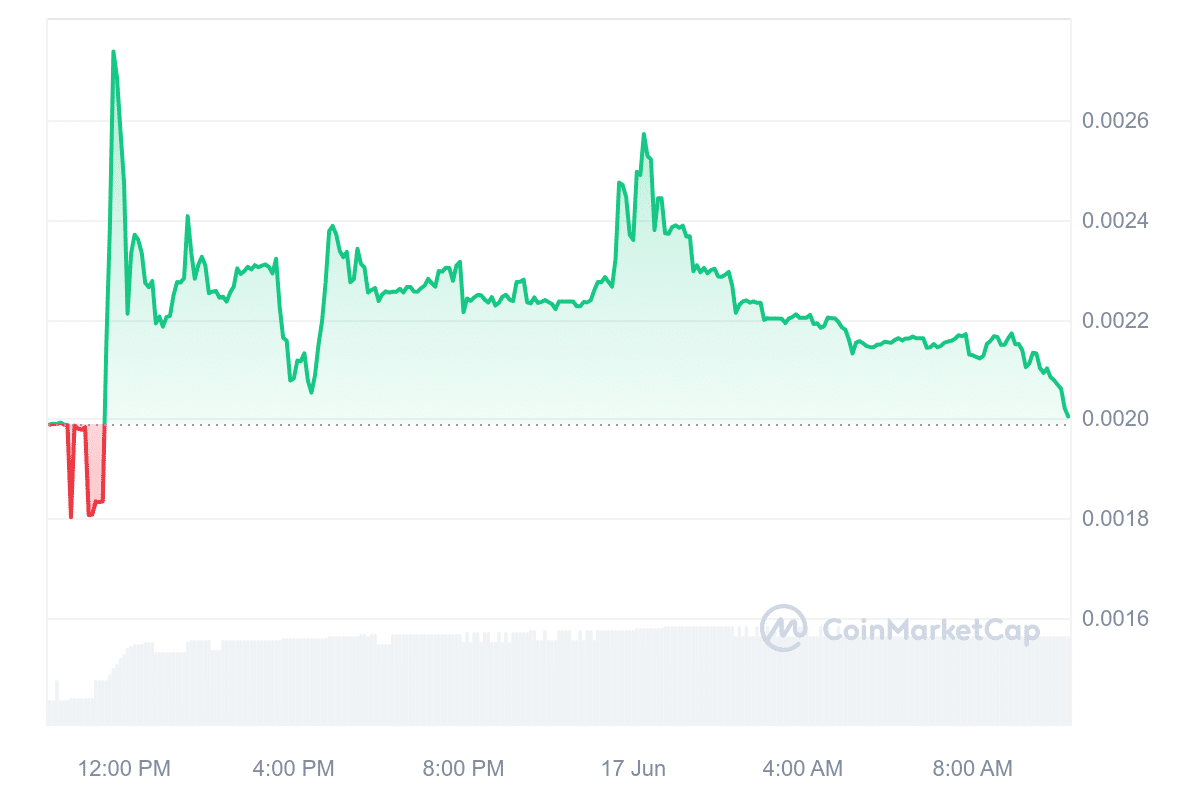The image size is (1200, 800).
Task: Click the 8:00 PM axis label
Action: [463, 768]
